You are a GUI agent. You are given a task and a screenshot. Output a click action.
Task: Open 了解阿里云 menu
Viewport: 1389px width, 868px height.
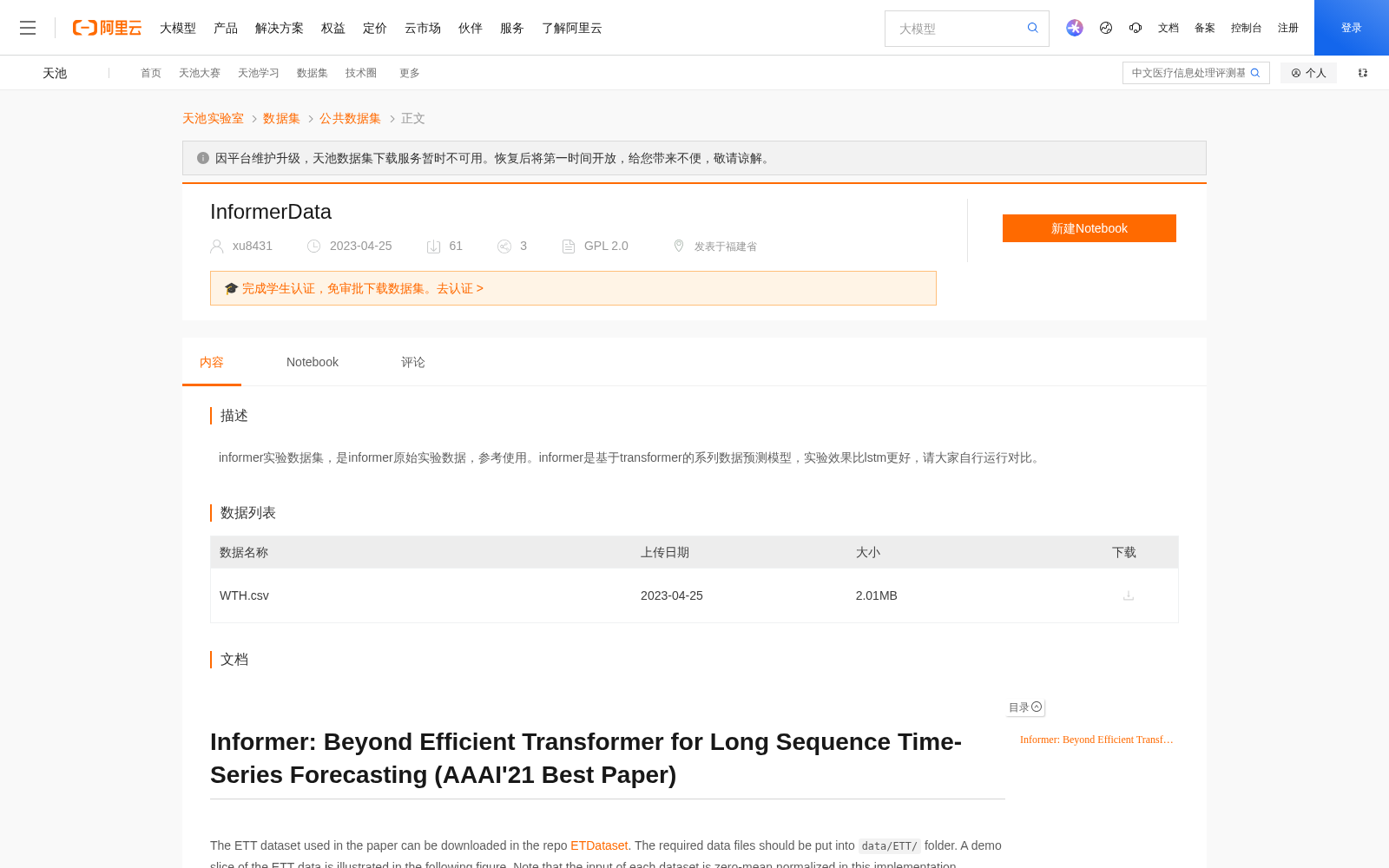[572, 28]
